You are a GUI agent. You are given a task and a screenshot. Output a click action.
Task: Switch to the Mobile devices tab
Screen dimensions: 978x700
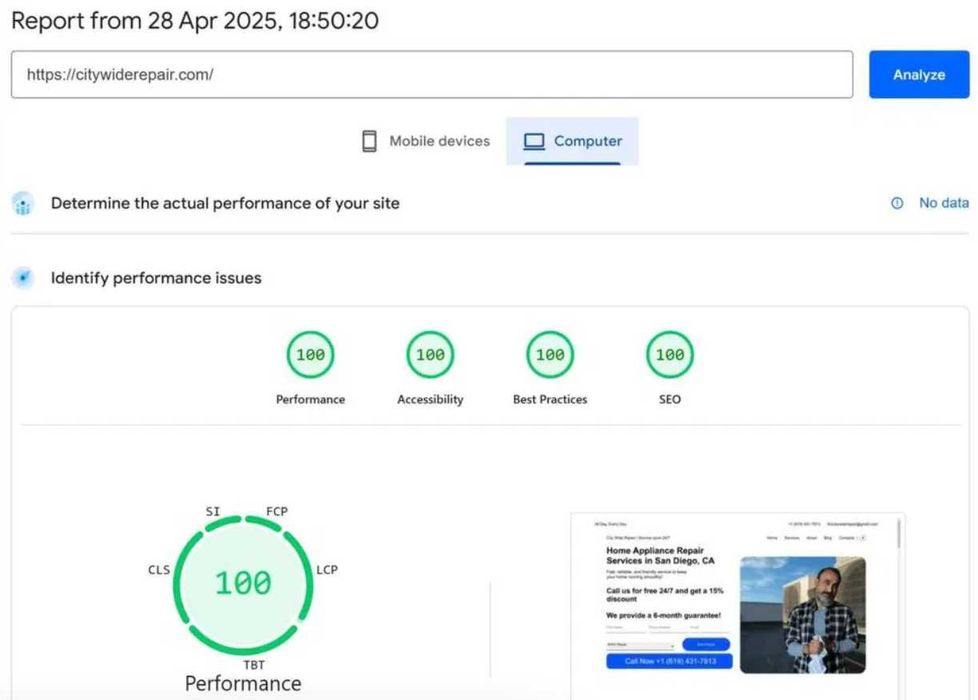(426, 141)
